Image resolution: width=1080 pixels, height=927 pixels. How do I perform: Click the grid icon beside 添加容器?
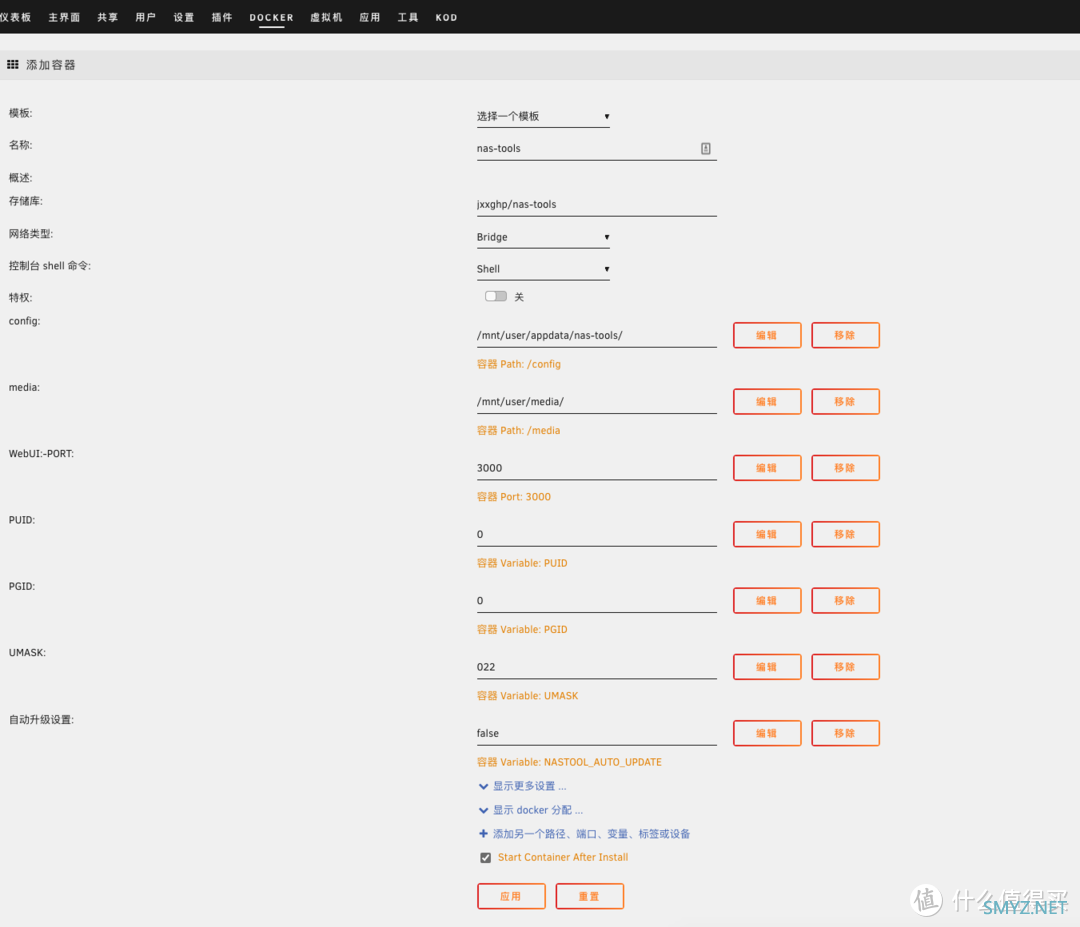click(12, 65)
